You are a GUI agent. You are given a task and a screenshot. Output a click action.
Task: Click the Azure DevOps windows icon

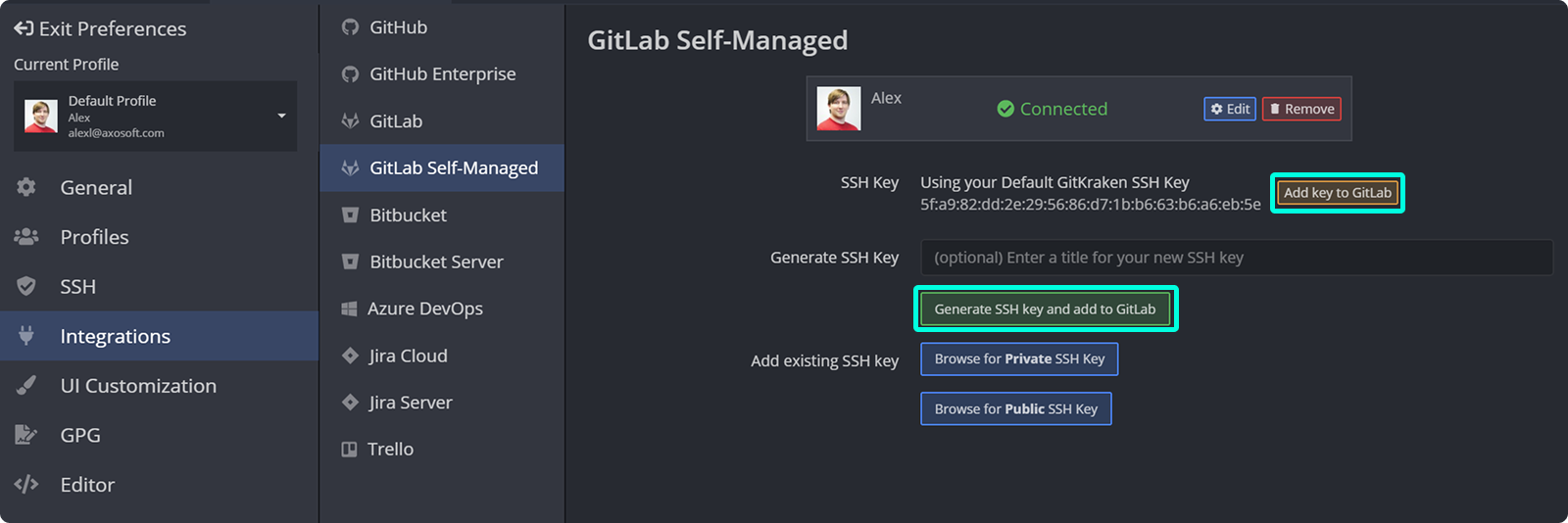(349, 309)
